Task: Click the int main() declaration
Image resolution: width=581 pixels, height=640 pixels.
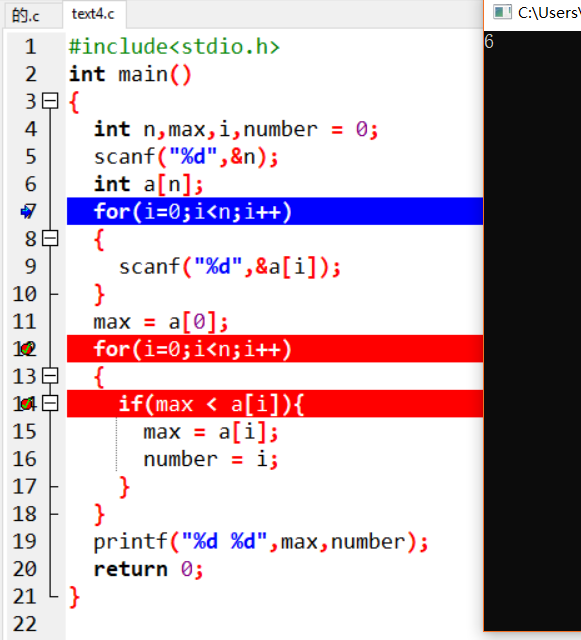Action: pos(130,74)
